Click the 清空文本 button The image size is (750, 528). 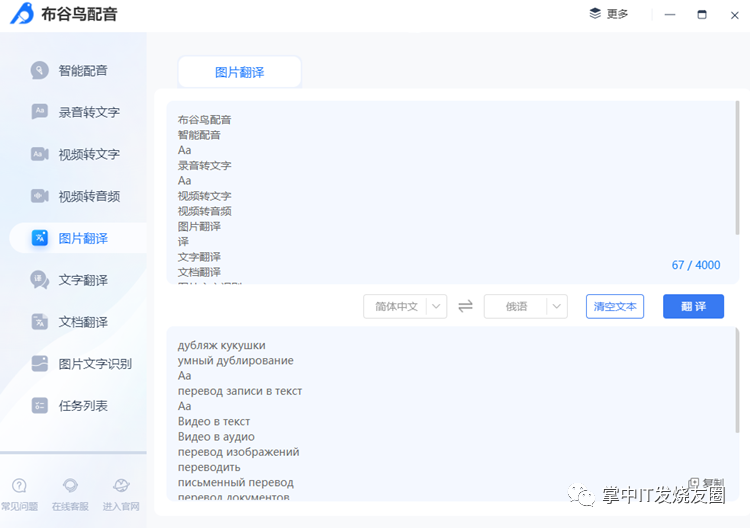[615, 307]
